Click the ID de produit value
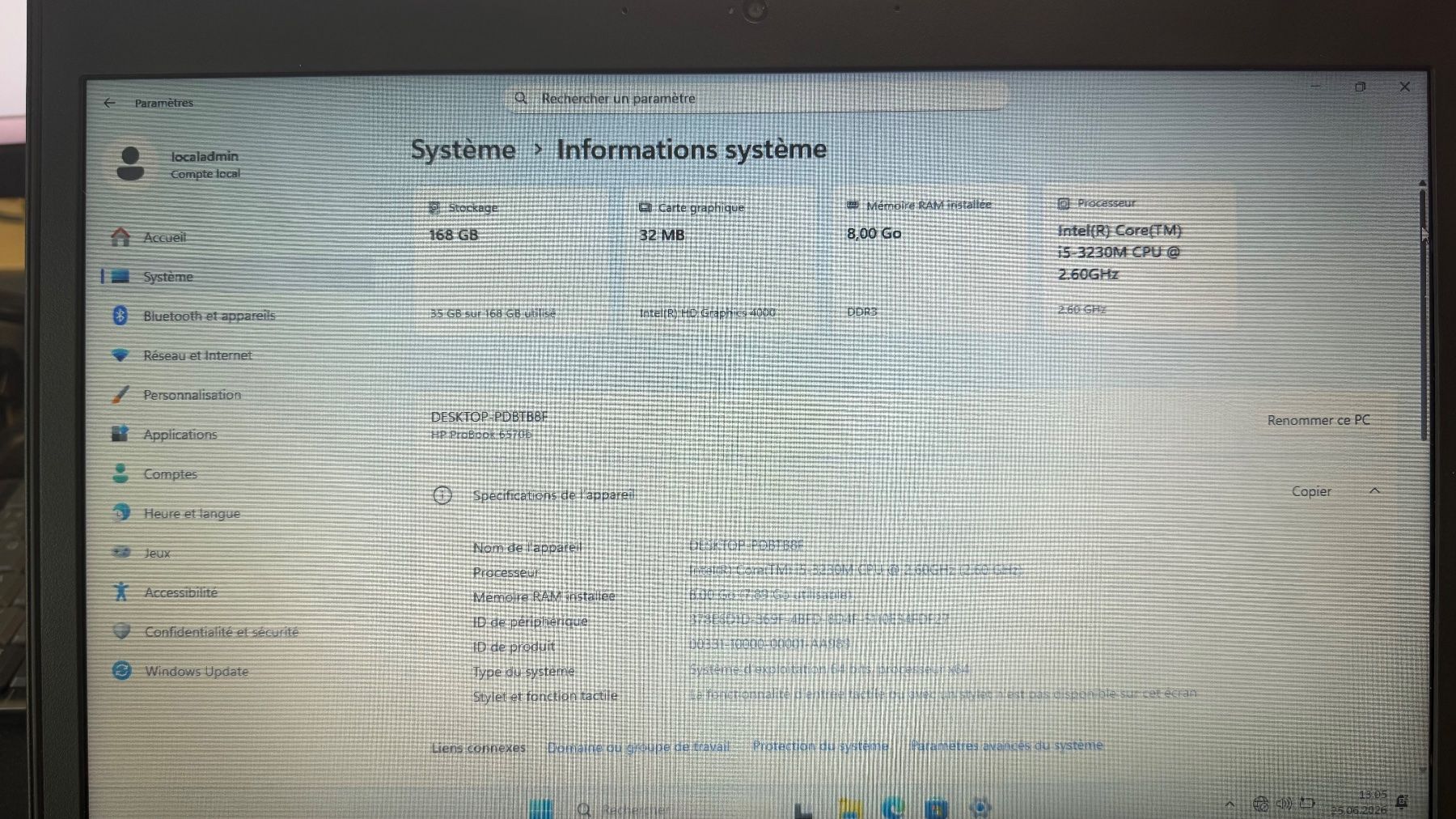The image size is (1456, 819). (x=769, y=644)
